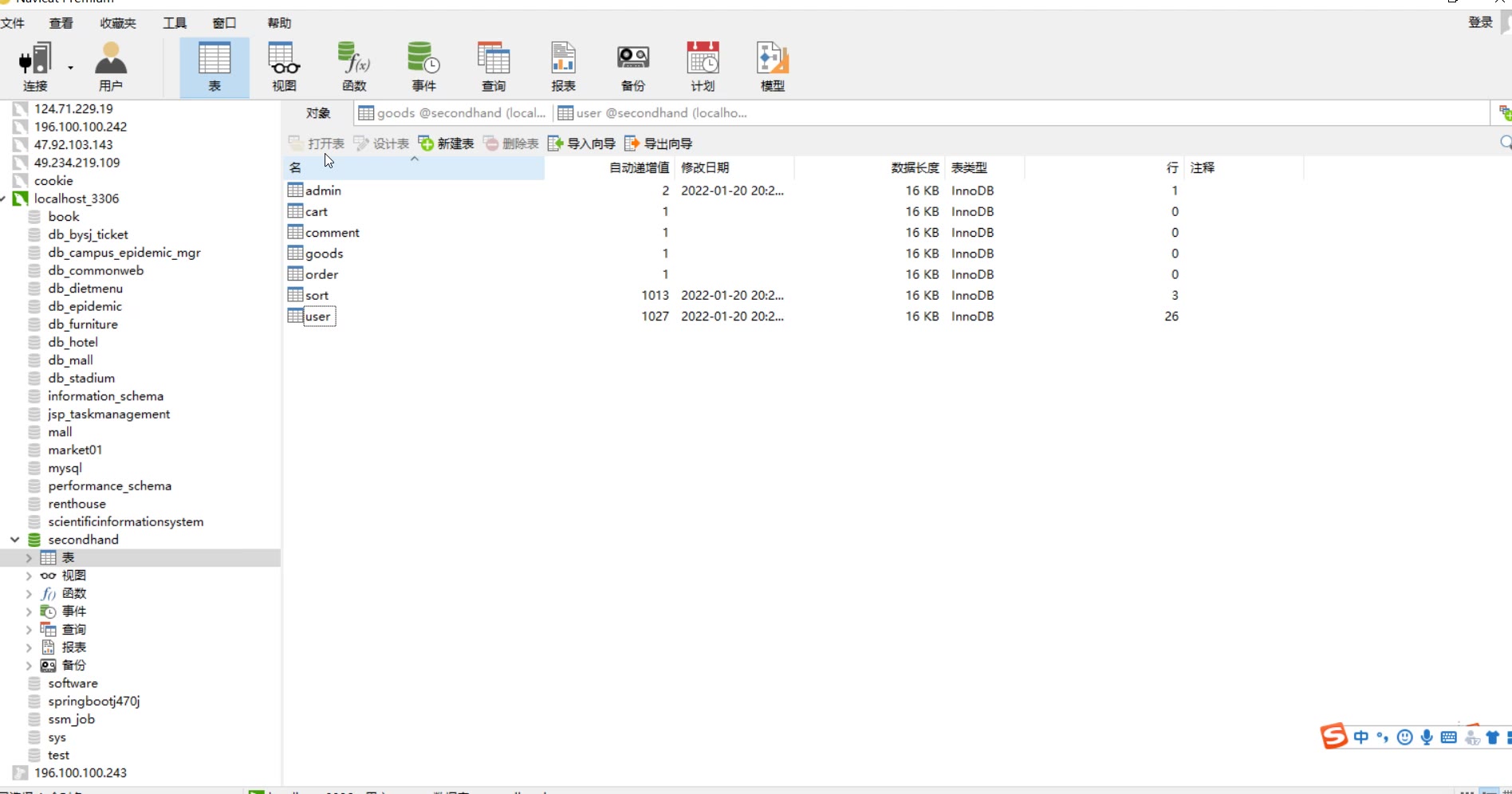The image size is (1512, 794).
Task: Click the sort table icon
Action: pos(295,295)
